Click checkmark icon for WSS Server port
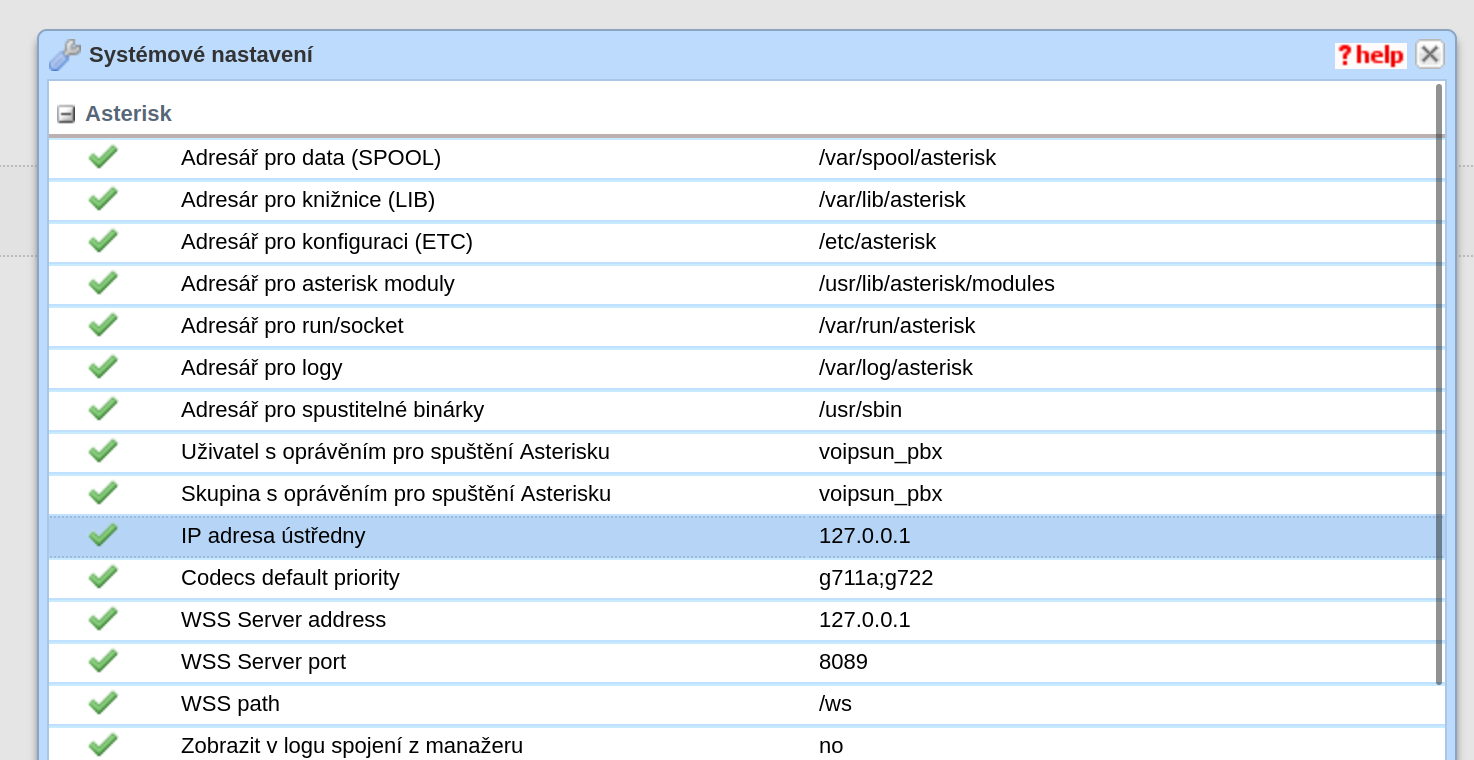1474x760 pixels. [103, 661]
